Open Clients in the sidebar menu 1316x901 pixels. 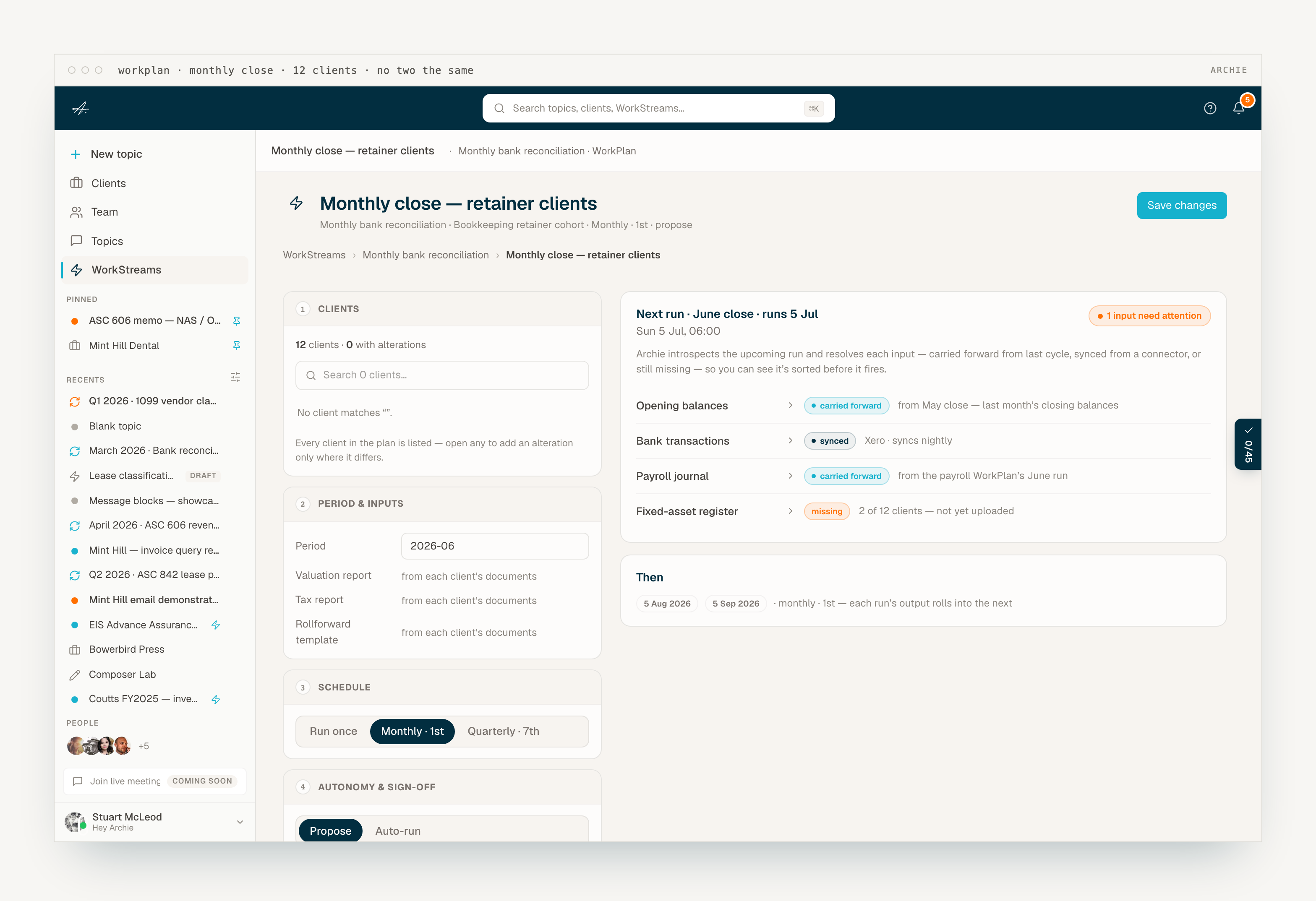tap(154, 183)
